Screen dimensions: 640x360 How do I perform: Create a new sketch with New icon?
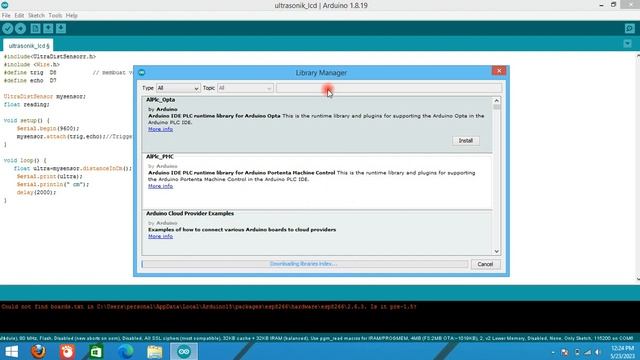pos(36,29)
